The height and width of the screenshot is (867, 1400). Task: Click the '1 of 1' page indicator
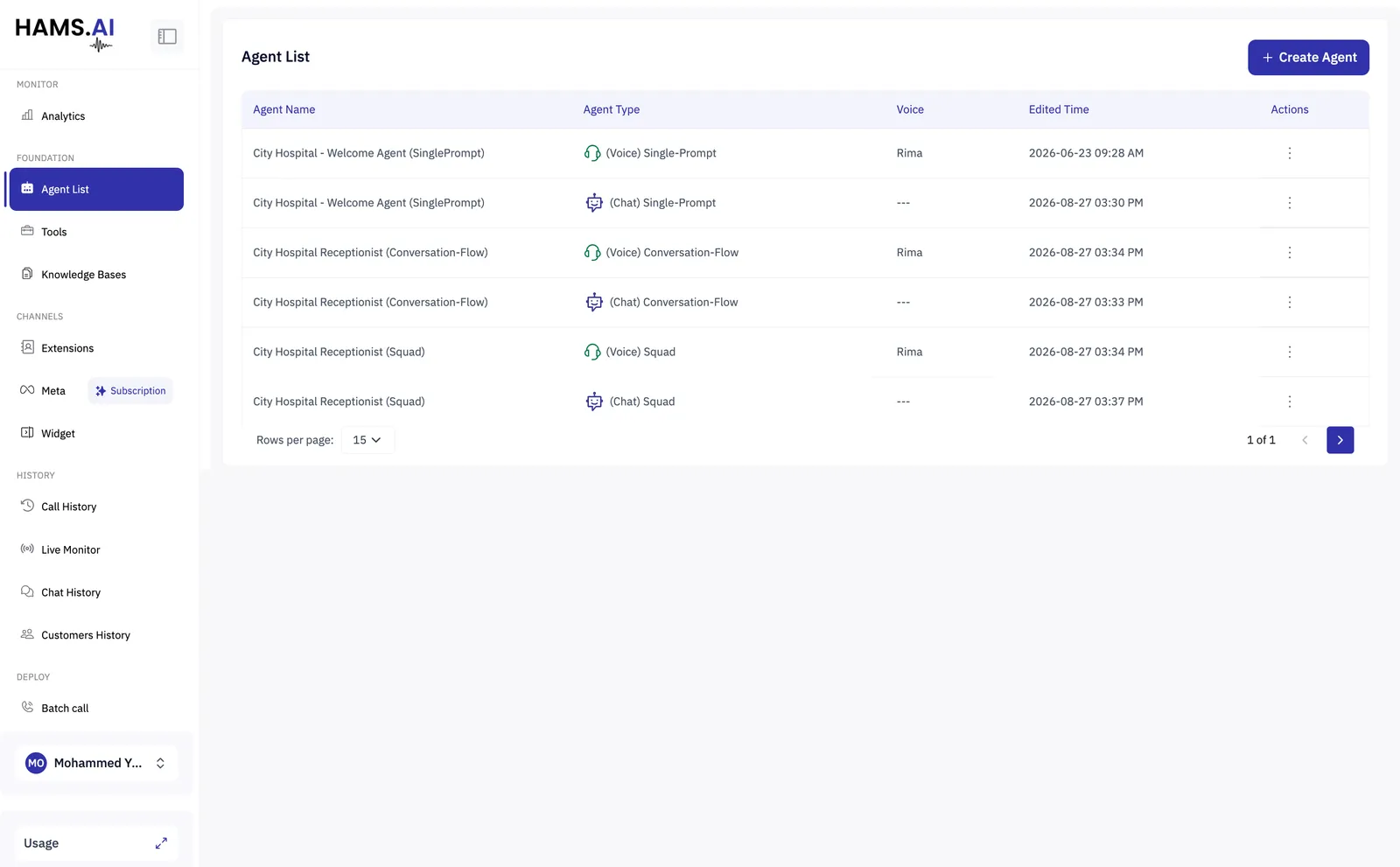[1261, 440]
